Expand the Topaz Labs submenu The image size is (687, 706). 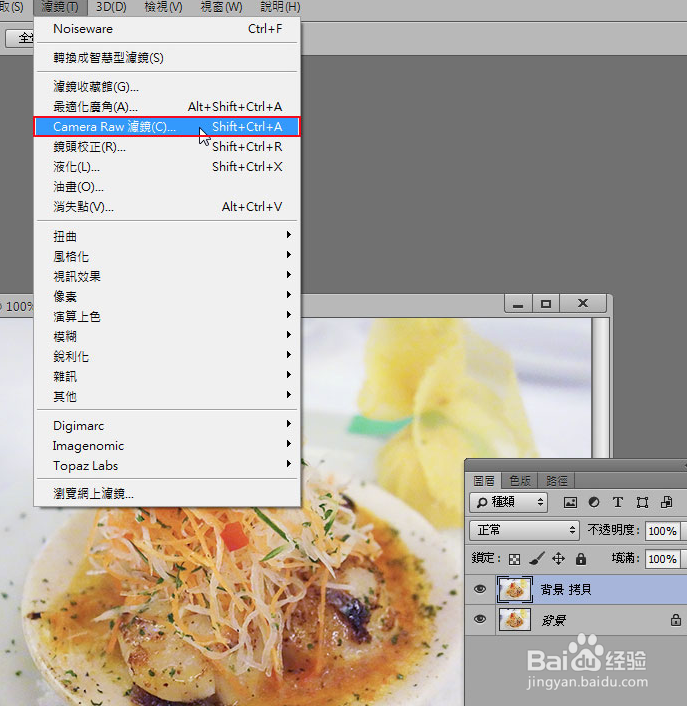pos(167,466)
